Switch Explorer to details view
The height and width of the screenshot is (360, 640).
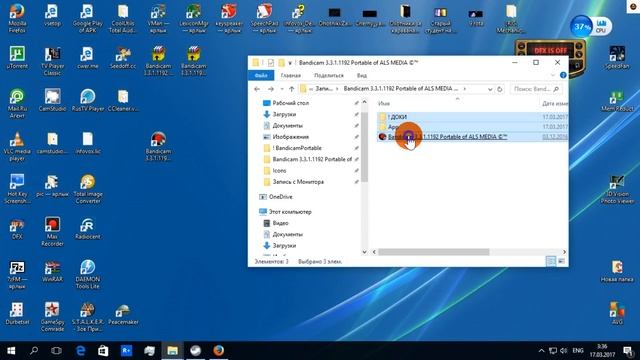(551, 261)
